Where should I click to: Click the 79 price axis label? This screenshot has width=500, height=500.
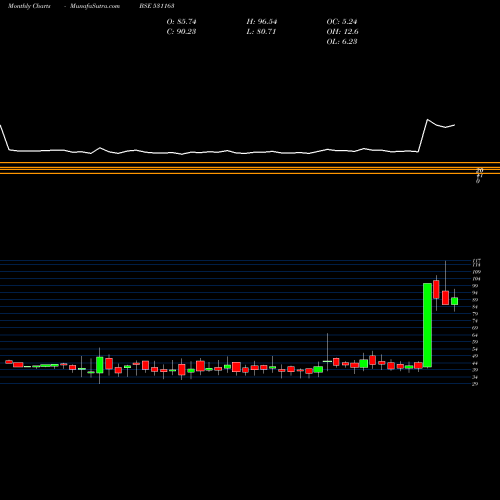475,314
